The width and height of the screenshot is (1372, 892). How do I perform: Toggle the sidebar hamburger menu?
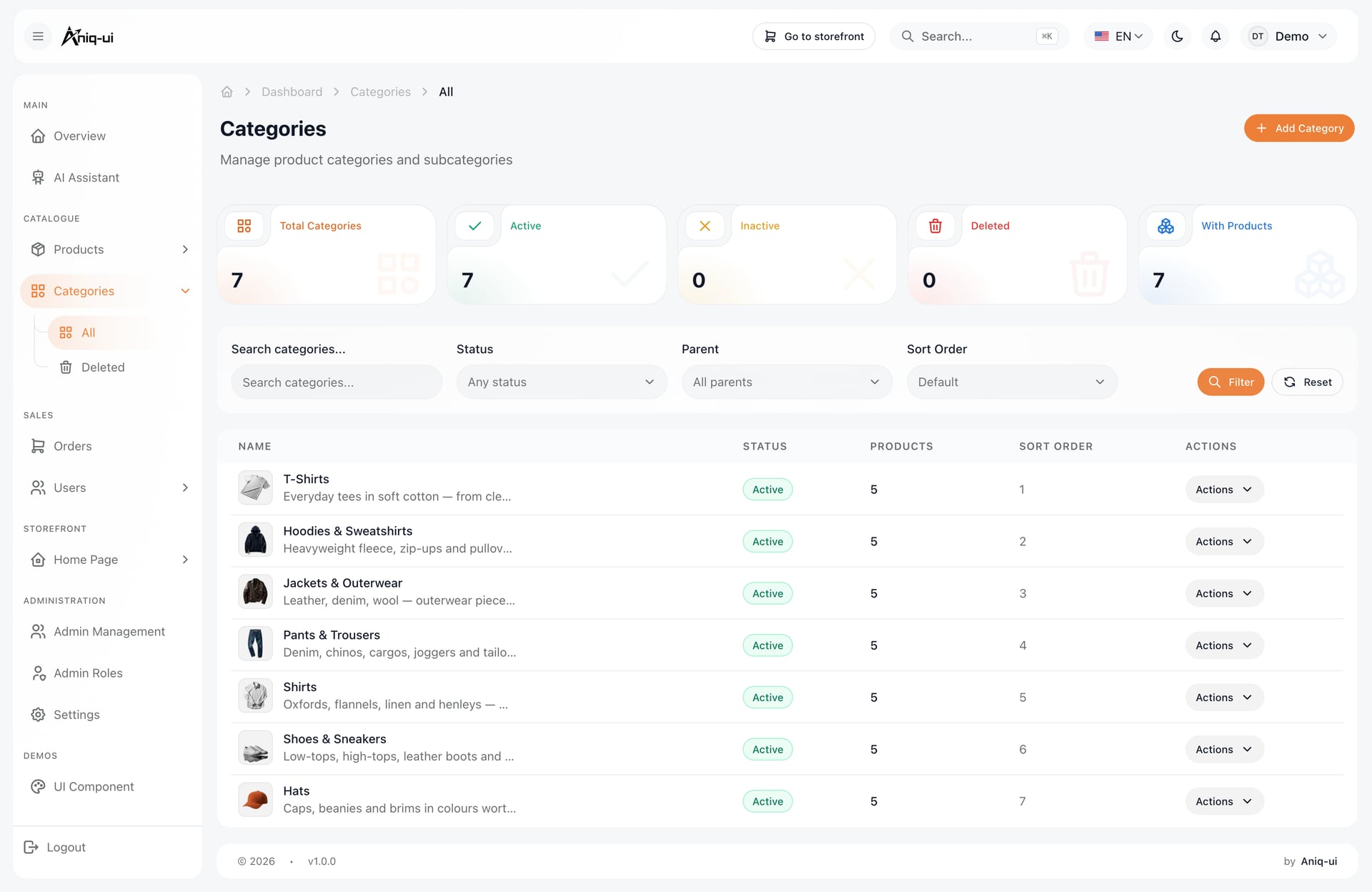click(x=38, y=36)
